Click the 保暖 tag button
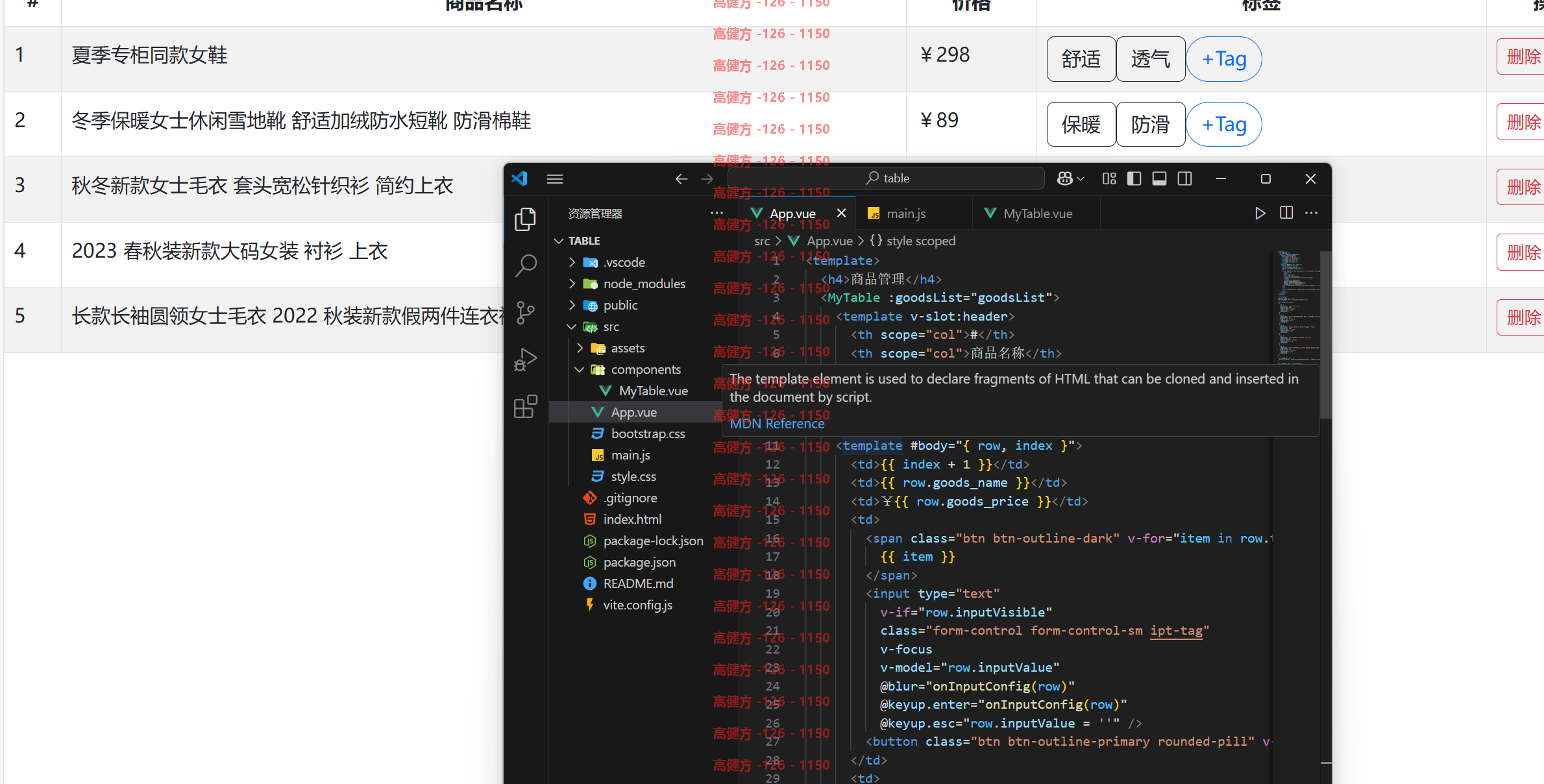This screenshot has height=784, width=1544. click(1081, 124)
